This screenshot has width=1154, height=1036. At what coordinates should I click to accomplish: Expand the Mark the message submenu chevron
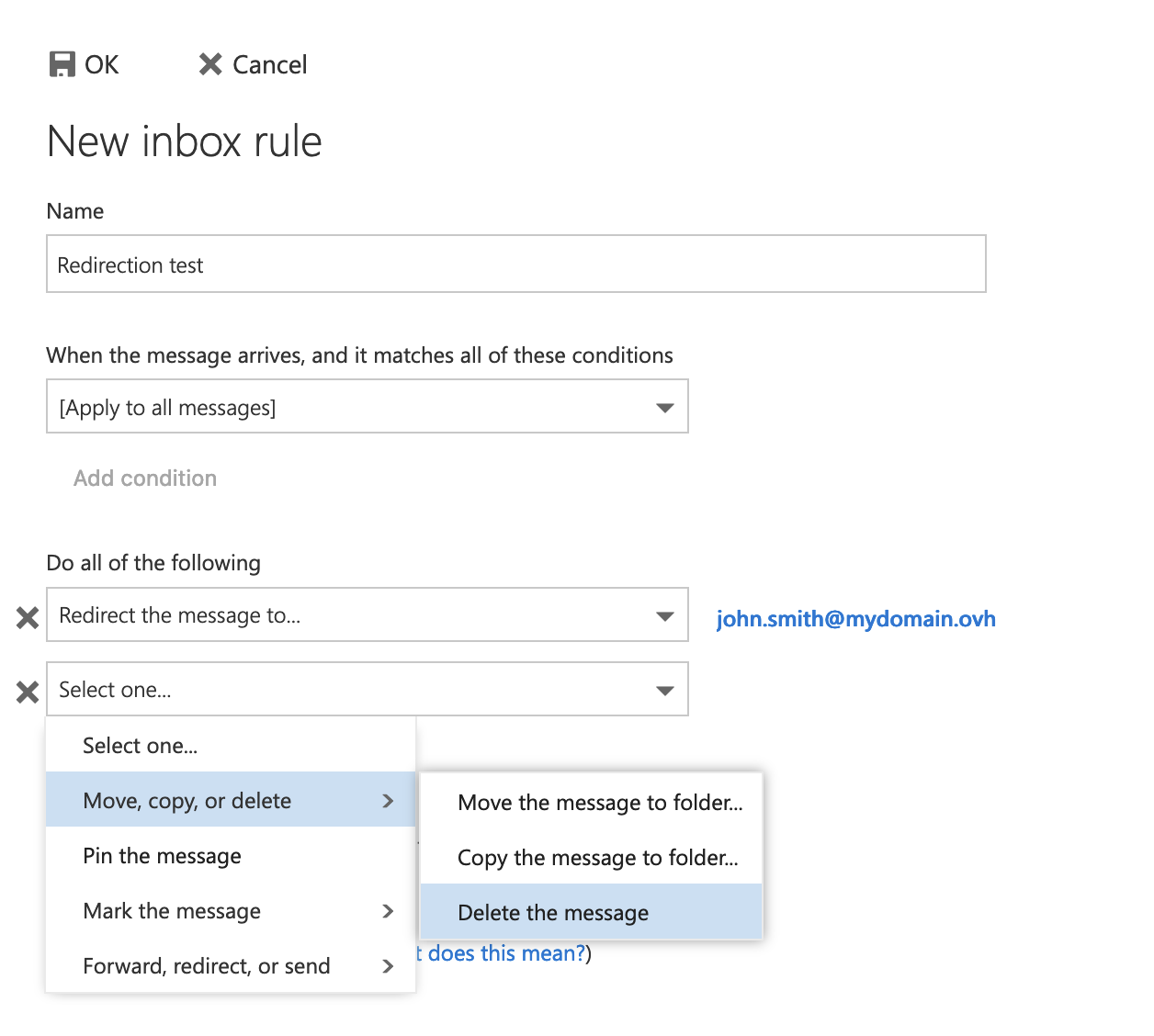tap(388, 911)
